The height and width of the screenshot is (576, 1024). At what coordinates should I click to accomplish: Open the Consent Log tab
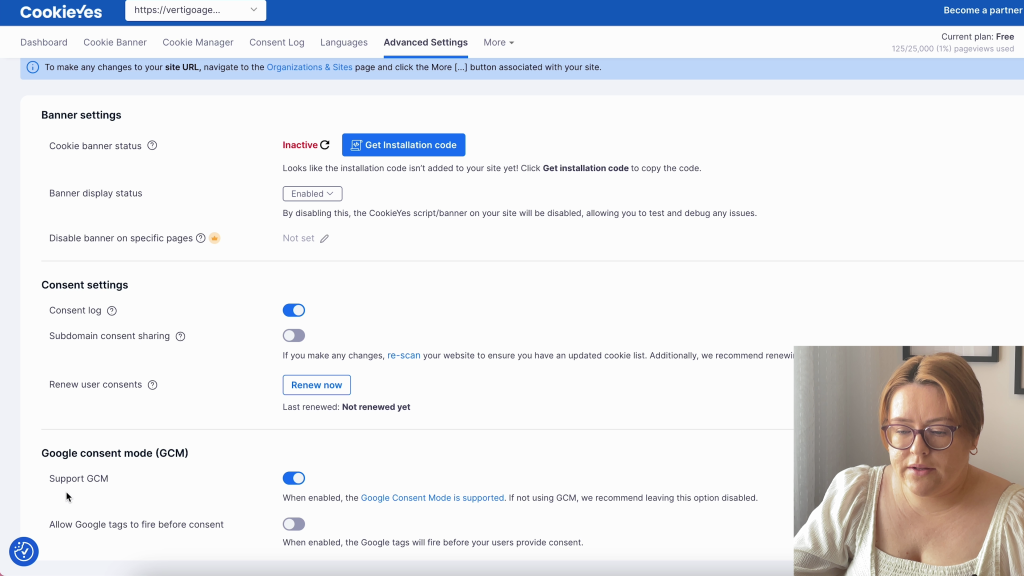(x=276, y=43)
